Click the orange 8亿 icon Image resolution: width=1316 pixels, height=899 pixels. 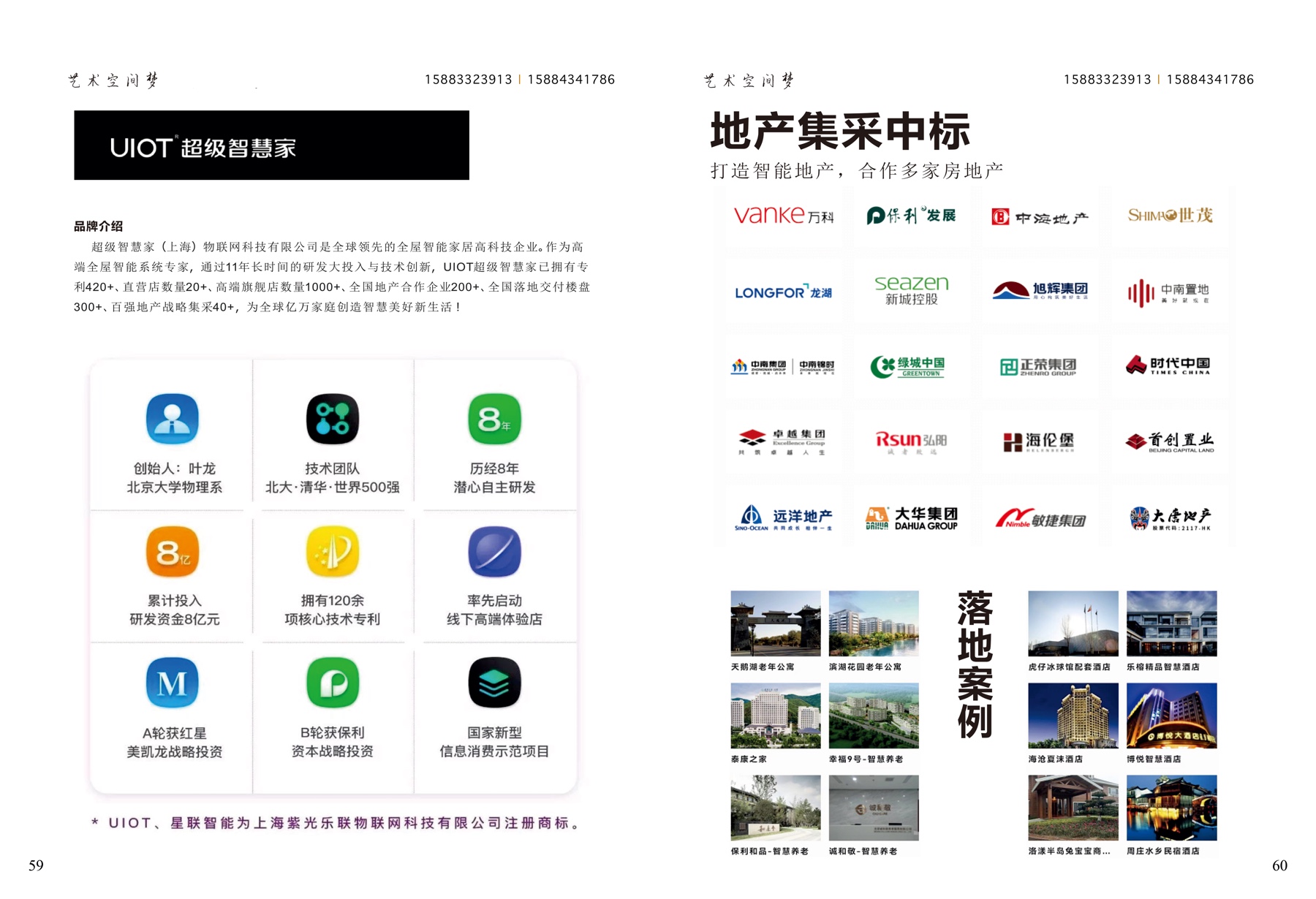click(x=173, y=551)
